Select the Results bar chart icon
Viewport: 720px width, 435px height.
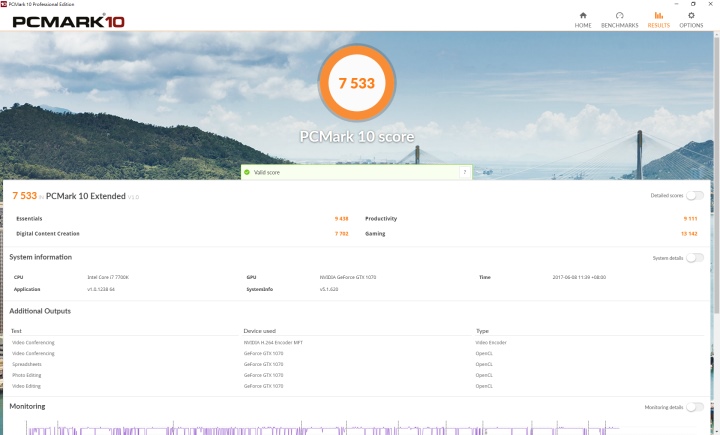(x=658, y=16)
